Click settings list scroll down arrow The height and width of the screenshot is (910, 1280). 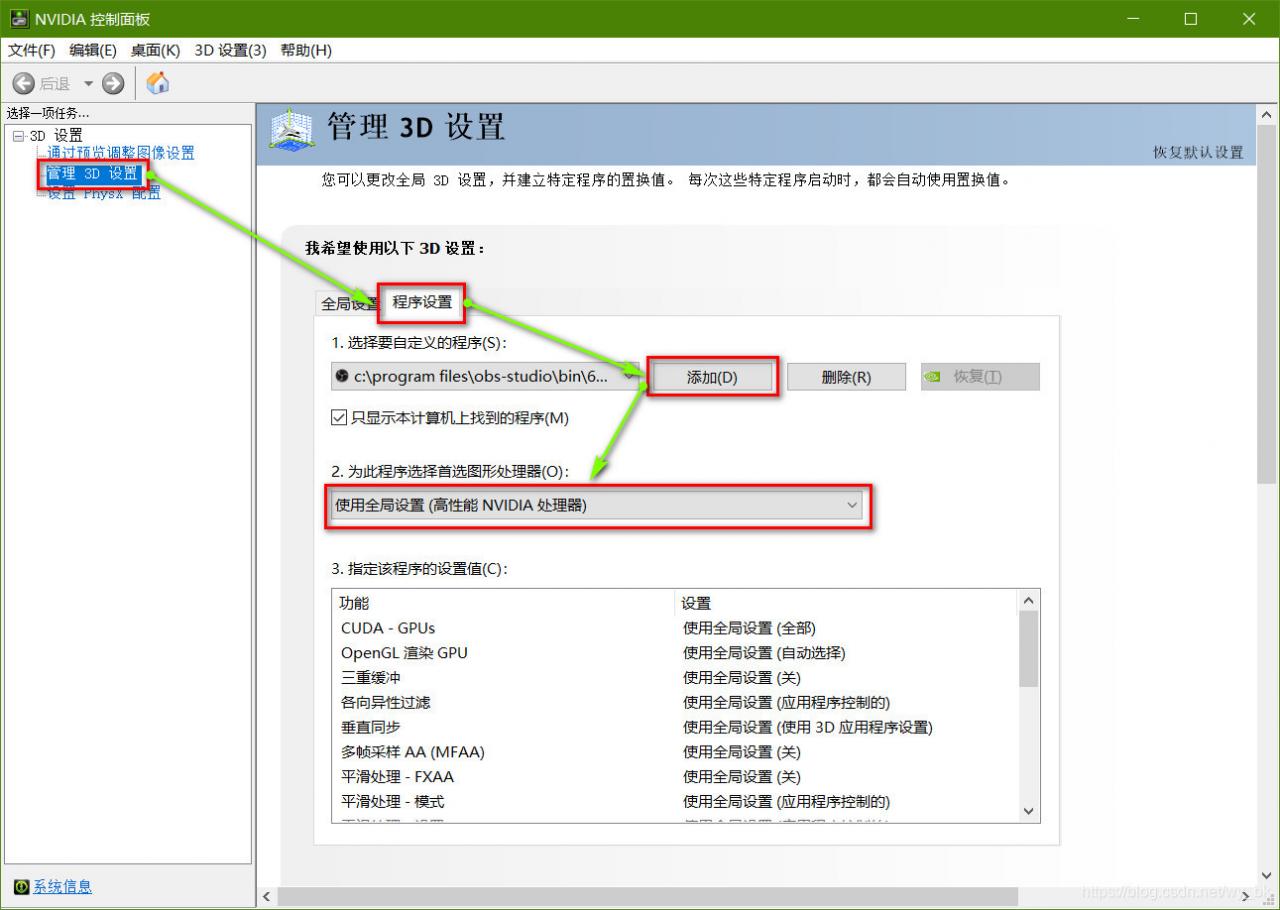[x=1028, y=811]
